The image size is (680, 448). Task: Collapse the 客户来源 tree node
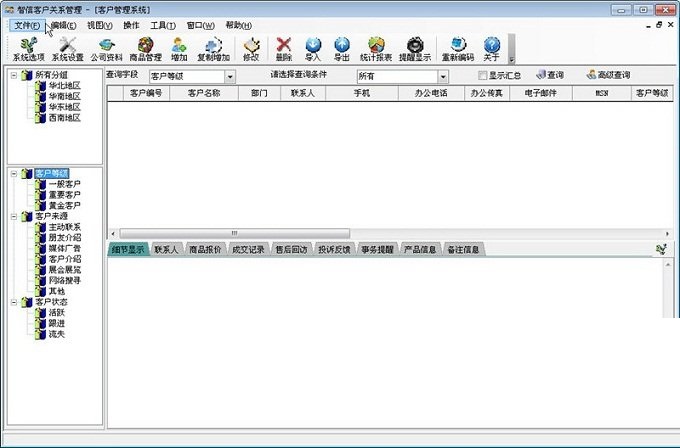(x=13, y=216)
